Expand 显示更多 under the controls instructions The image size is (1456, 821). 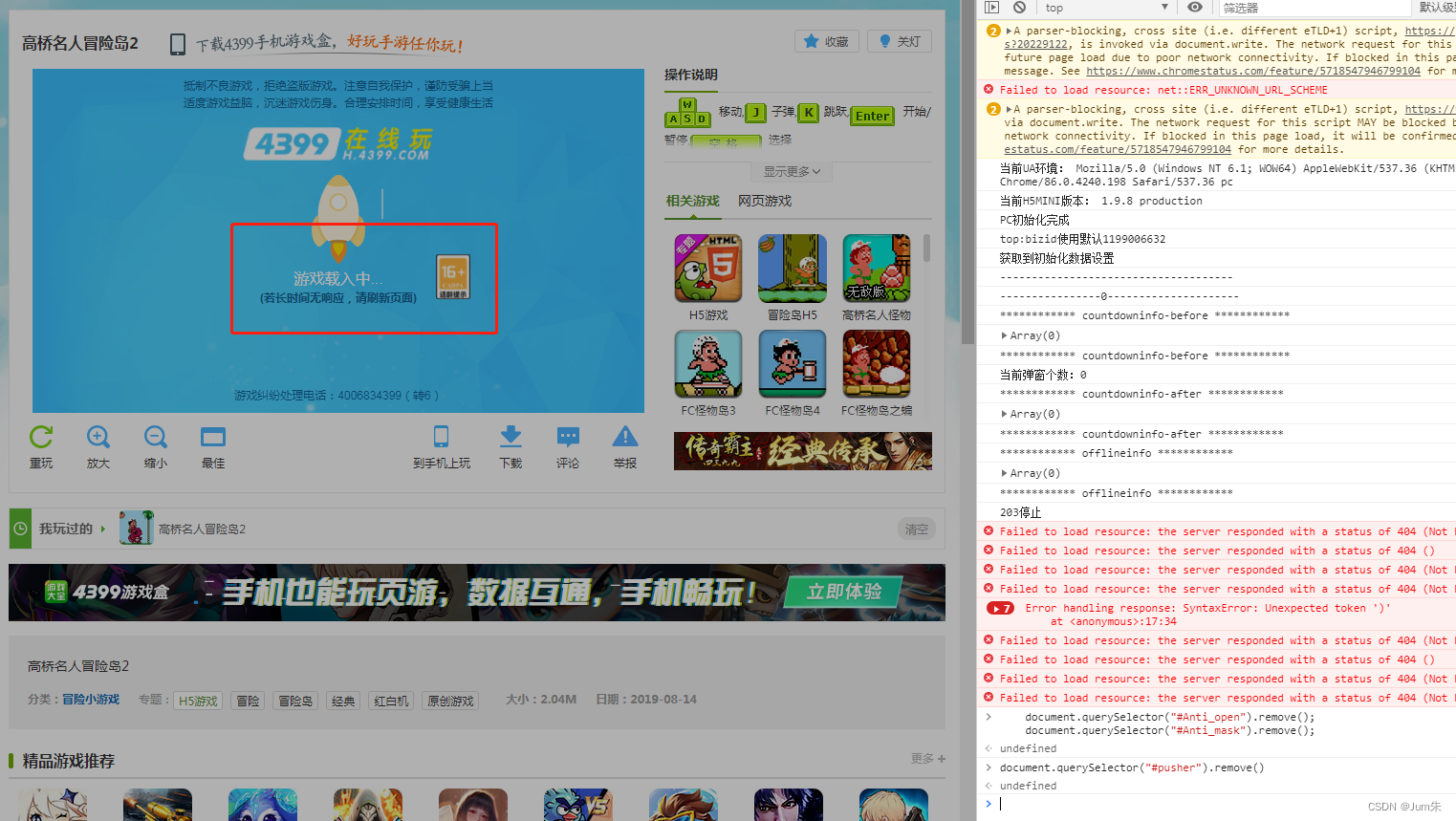pyautogui.click(x=792, y=171)
